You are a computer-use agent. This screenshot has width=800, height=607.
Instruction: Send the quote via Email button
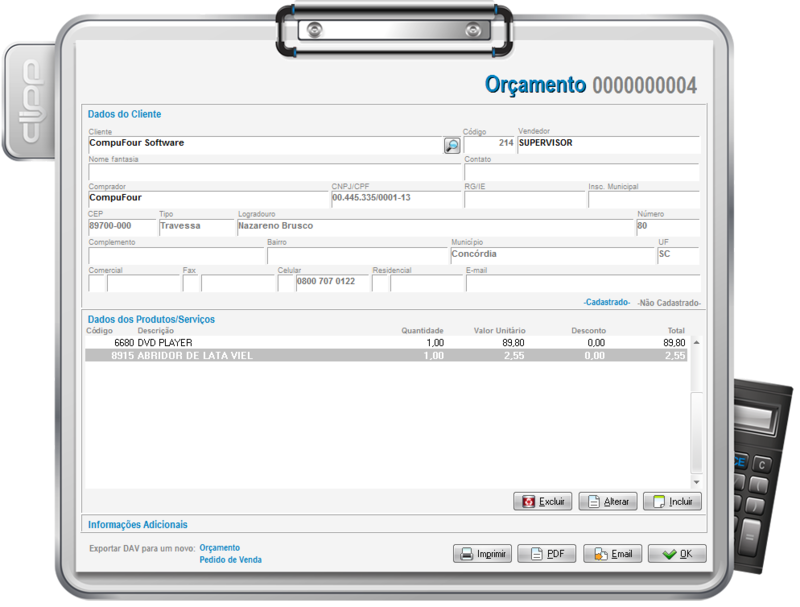(x=612, y=554)
